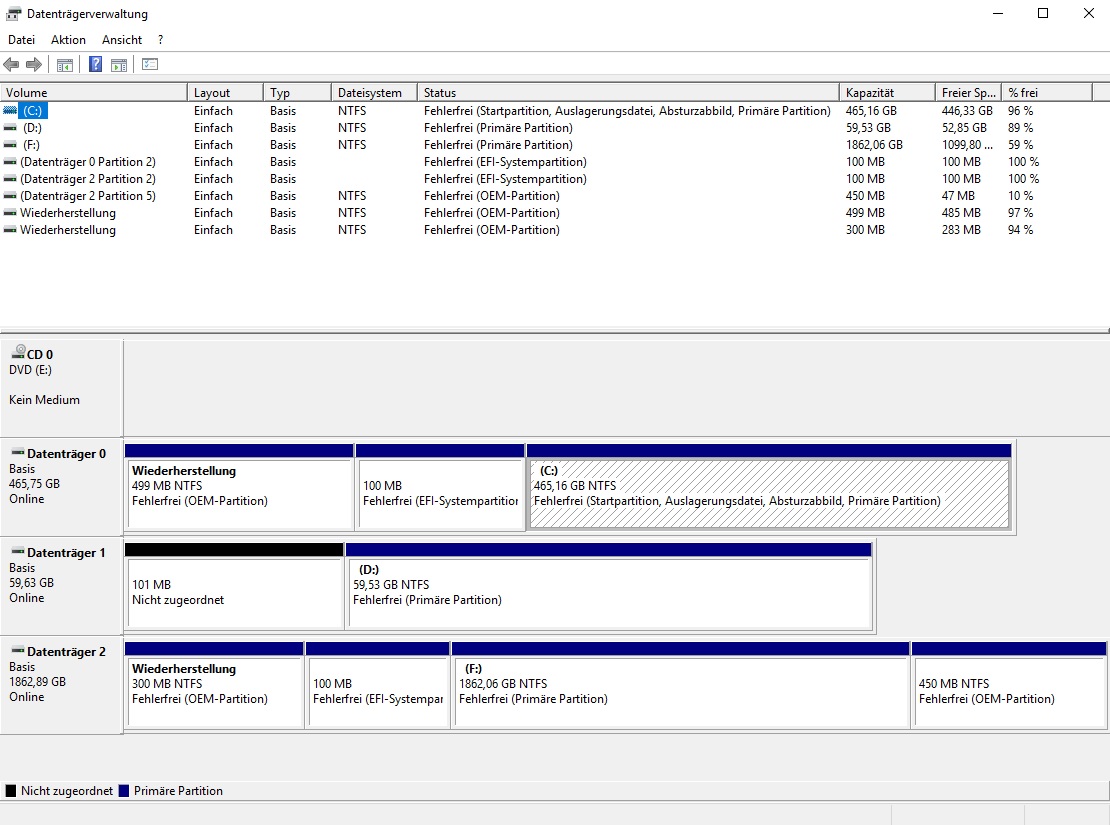Select the (D:) row in the volume list
Image resolution: width=1110 pixels, height=825 pixels.
coord(554,127)
